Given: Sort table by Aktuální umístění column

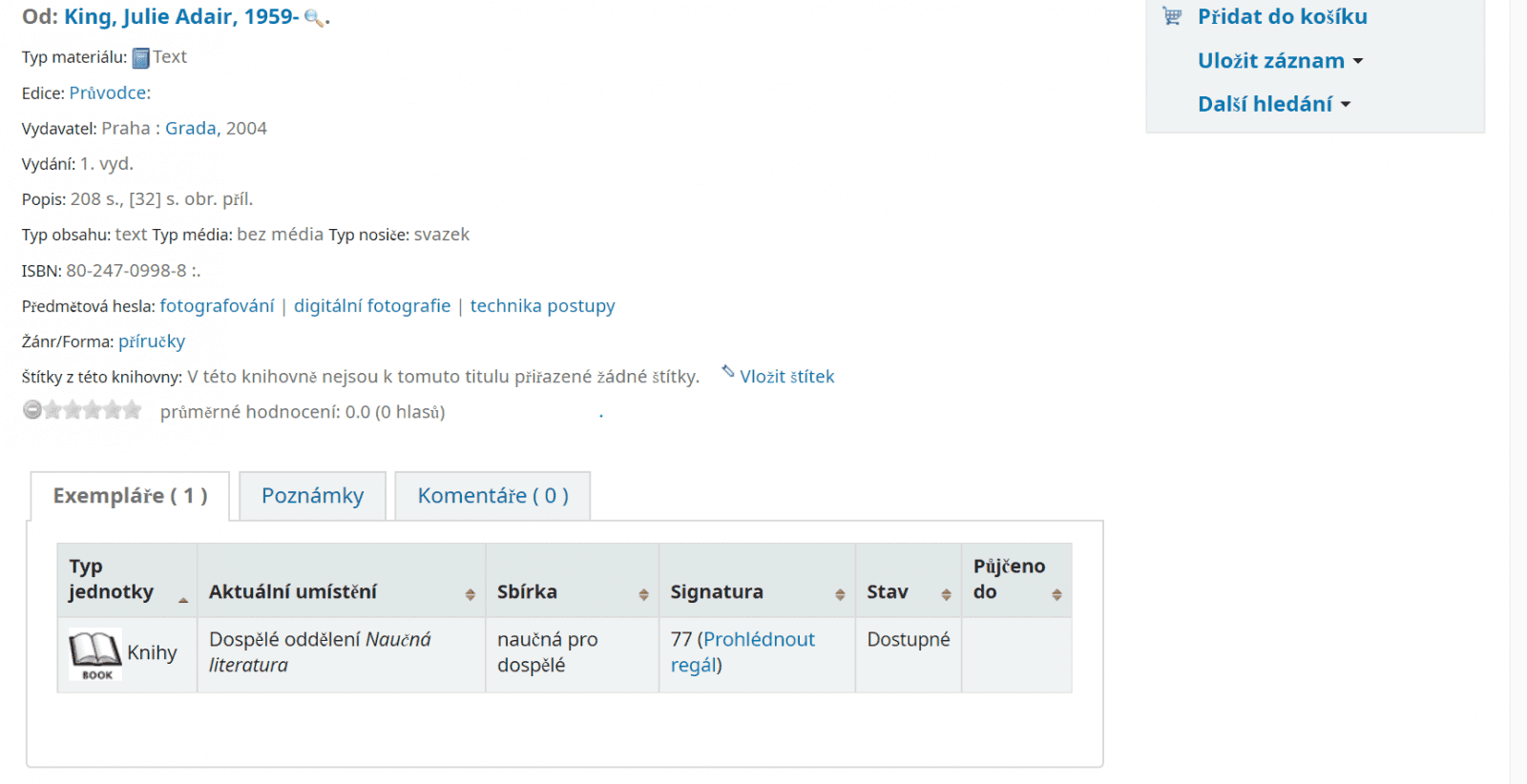Looking at the screenshot, I should [x=470, y=594].
